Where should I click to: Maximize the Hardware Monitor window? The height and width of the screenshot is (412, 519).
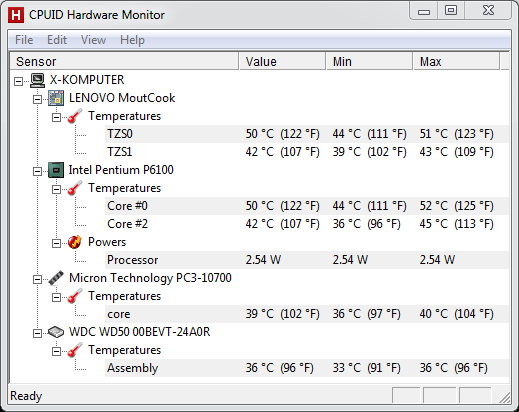451,11
